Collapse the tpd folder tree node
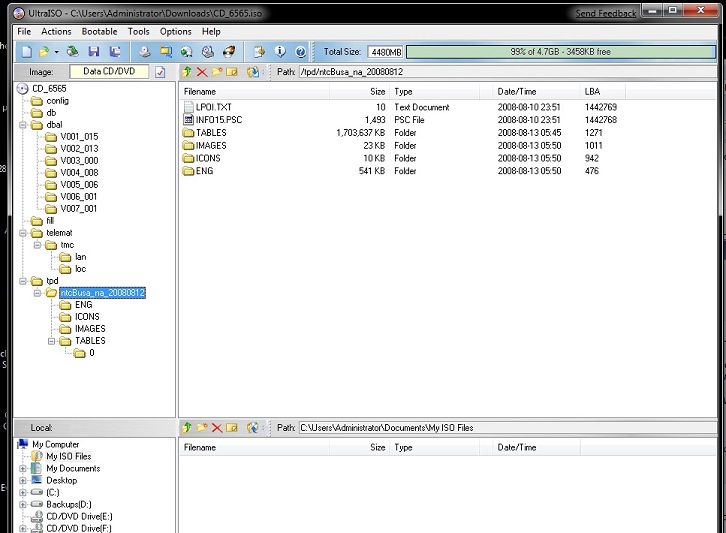 (x=23, y=281)
